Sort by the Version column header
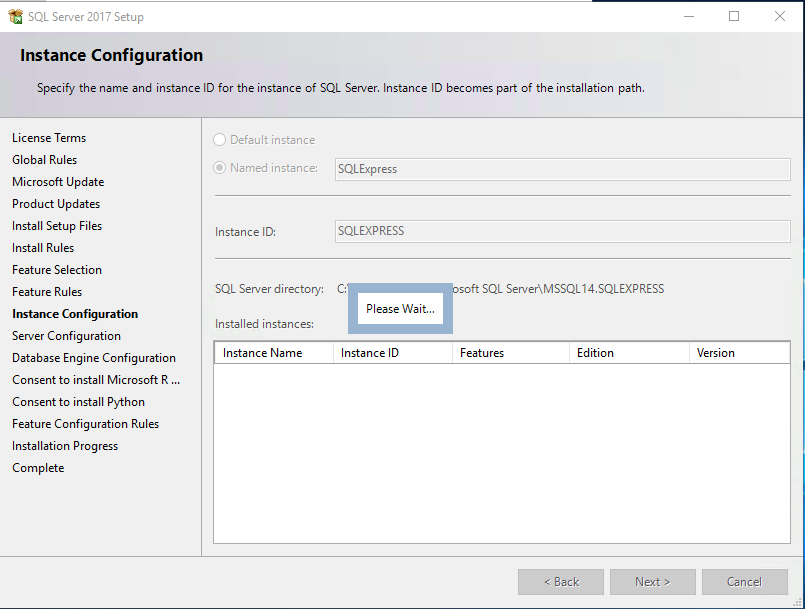 [x=739, y=353]
